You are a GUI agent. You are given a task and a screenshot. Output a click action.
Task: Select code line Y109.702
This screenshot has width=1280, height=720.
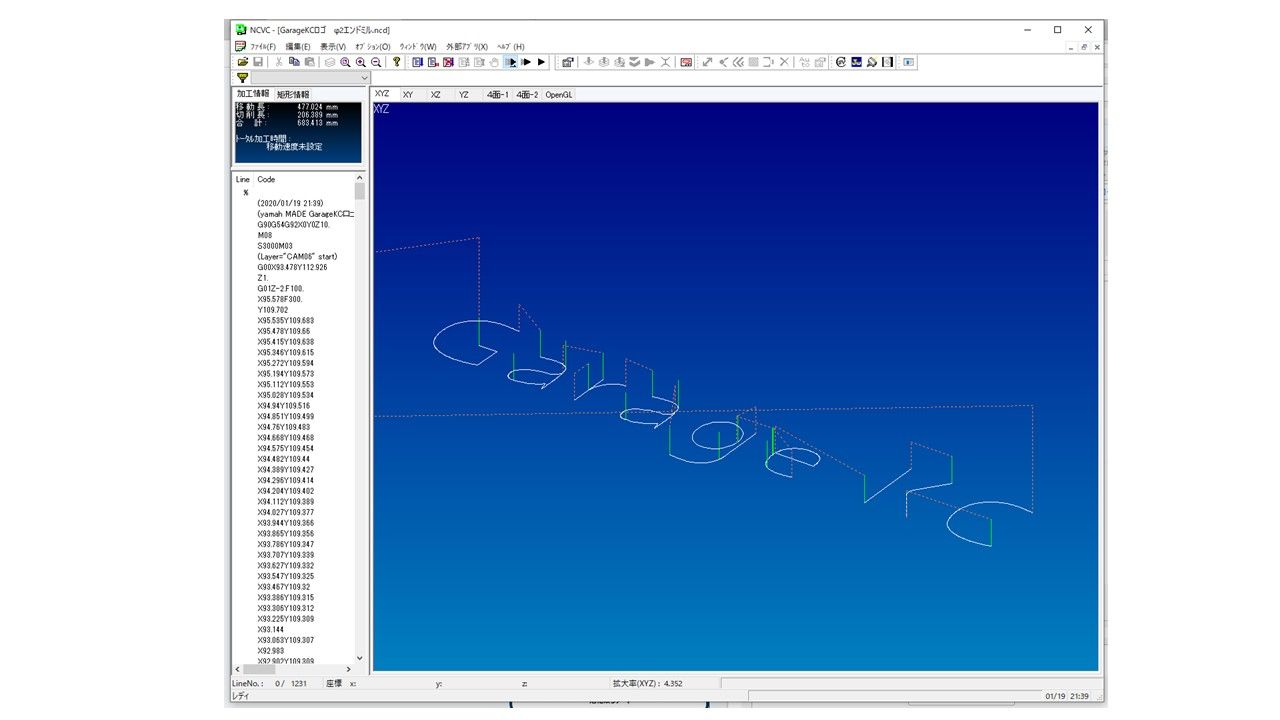[272, 309]
